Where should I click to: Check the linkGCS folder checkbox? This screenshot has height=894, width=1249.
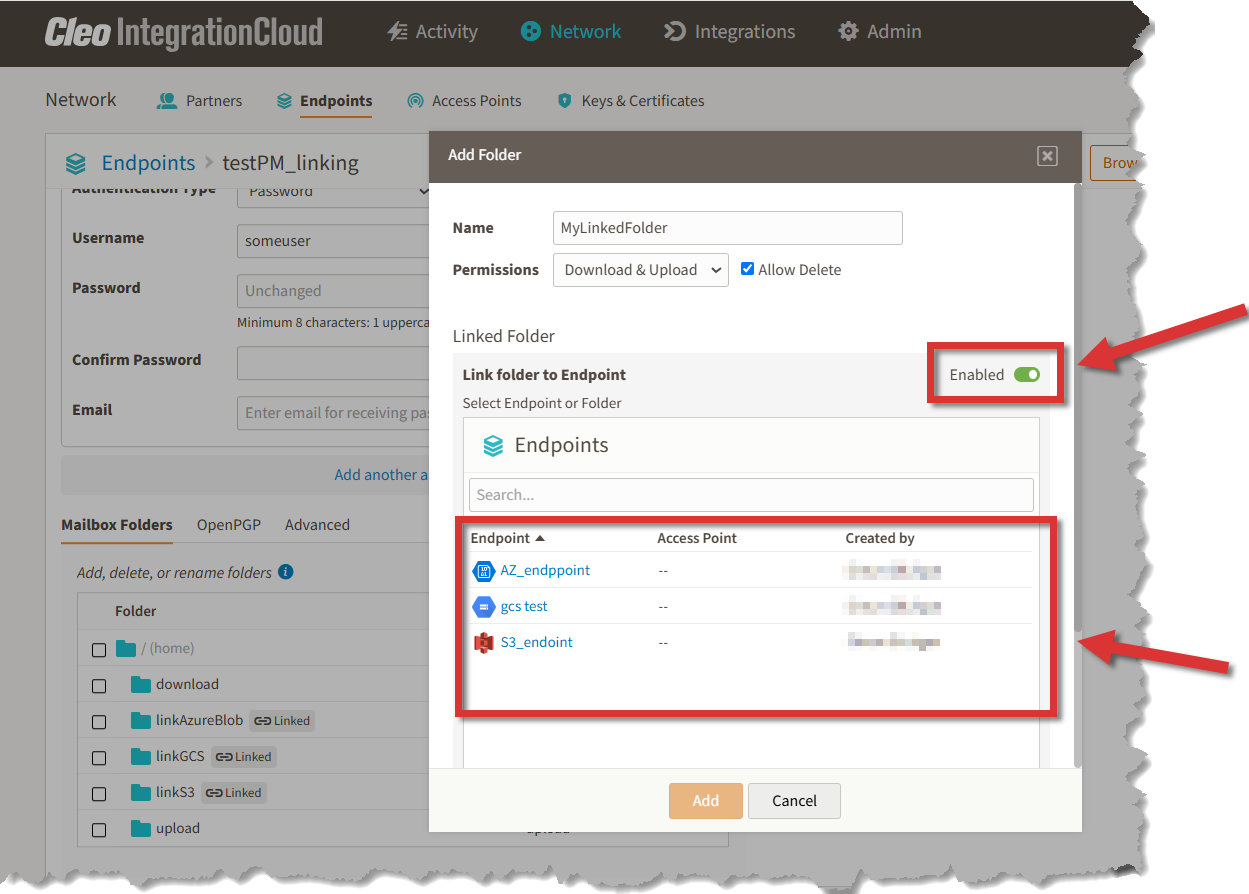pos(99,758)
